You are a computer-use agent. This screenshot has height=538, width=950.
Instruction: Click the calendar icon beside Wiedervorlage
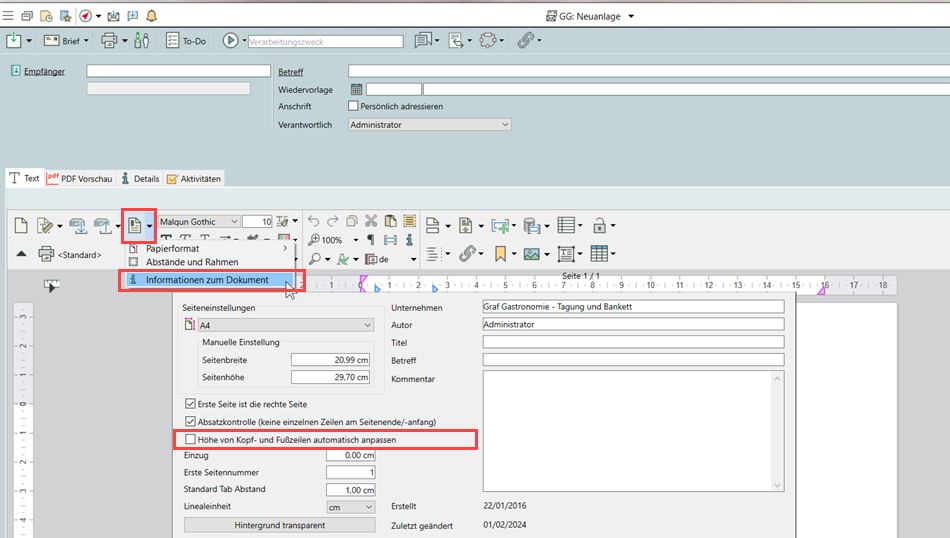pos(356,90)
